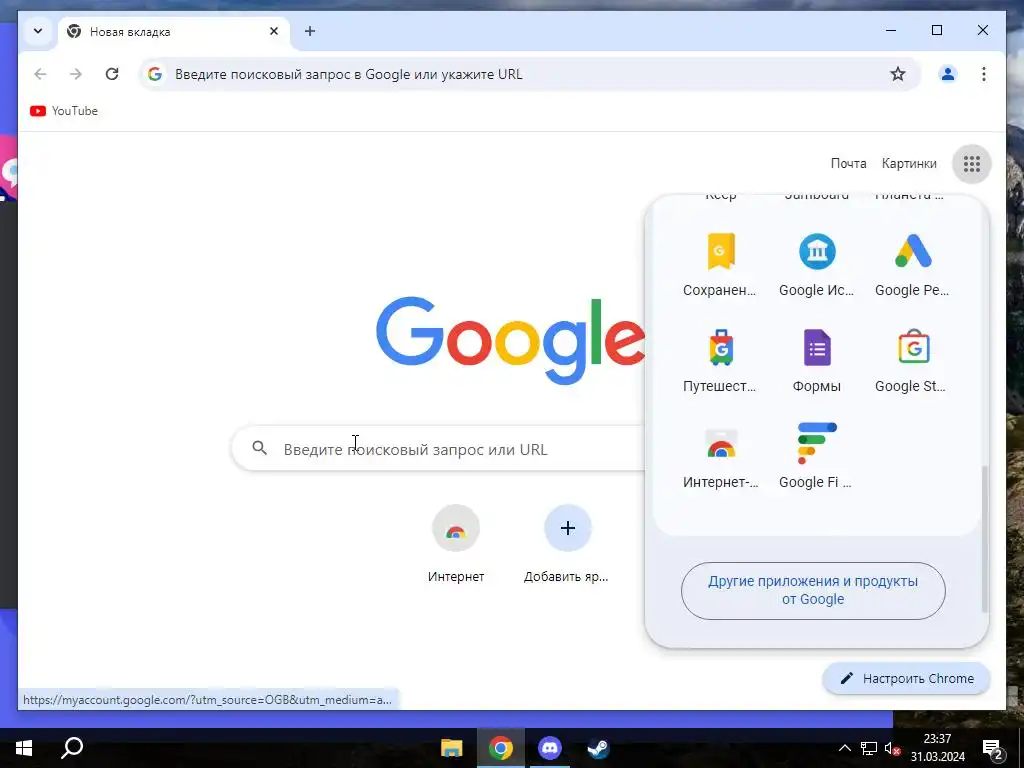Expand the tab search dropdown arrow
The height and width of the screenshot is (768, 1024).
tap(38, 31)
